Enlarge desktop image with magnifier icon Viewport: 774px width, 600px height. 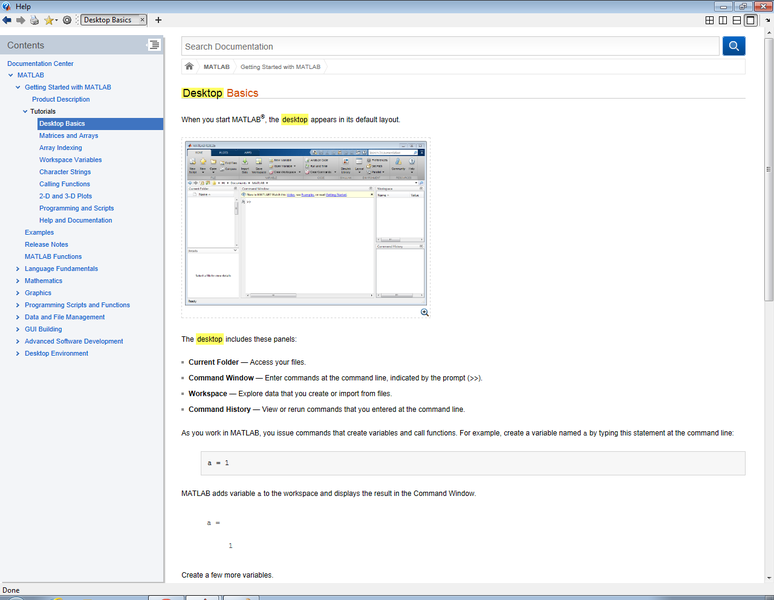pos(425,312)
